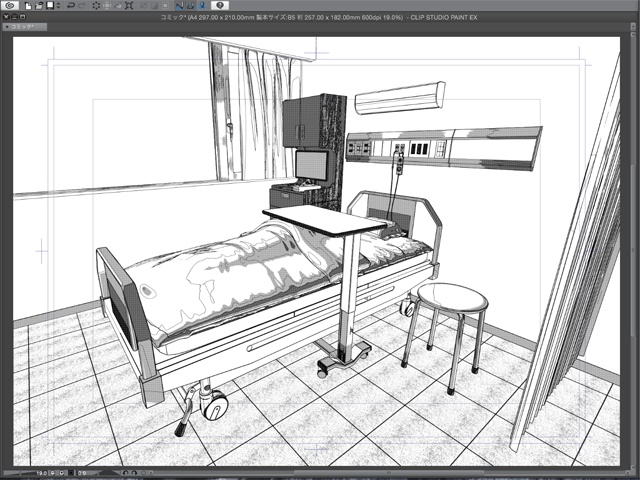Click the Clear Outside Selection icon
The height and width of the screenshot is (480, 640).
point(107,6)
